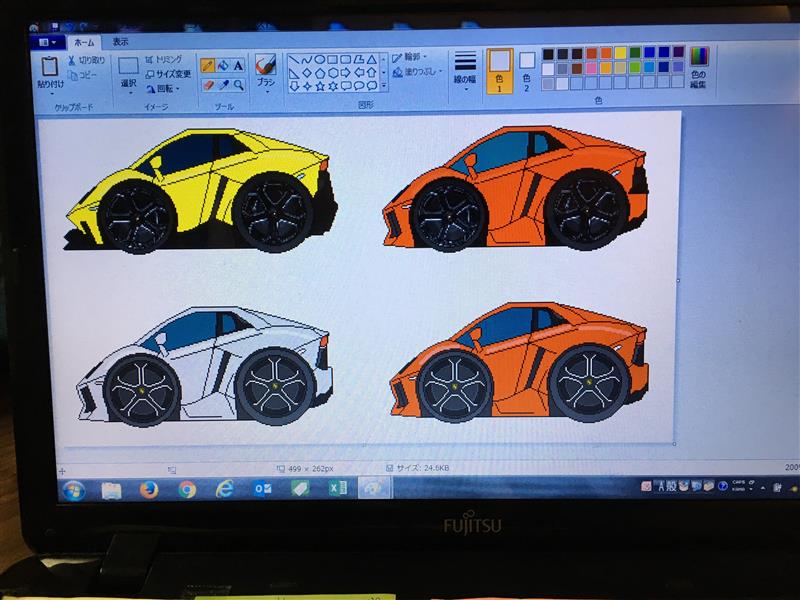Select the Five-point star shape
800x600 pixels.
319,86
